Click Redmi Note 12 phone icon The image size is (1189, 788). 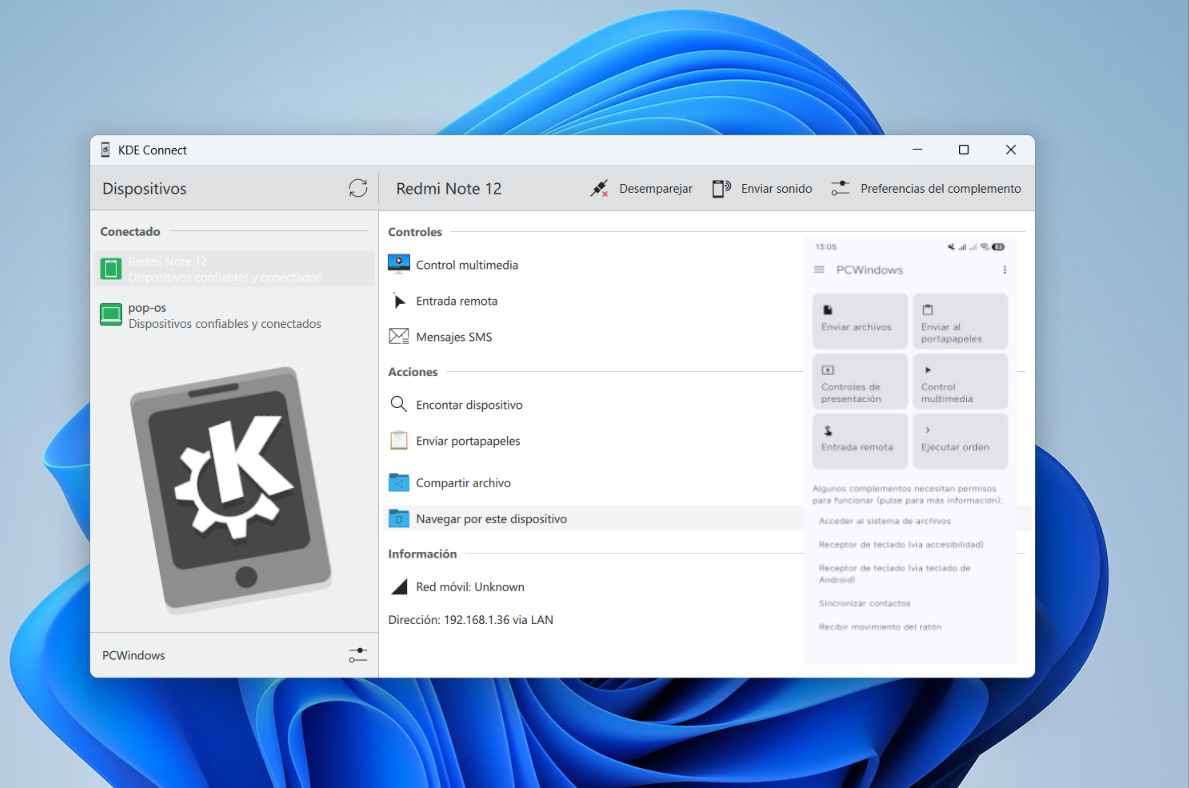111,268
